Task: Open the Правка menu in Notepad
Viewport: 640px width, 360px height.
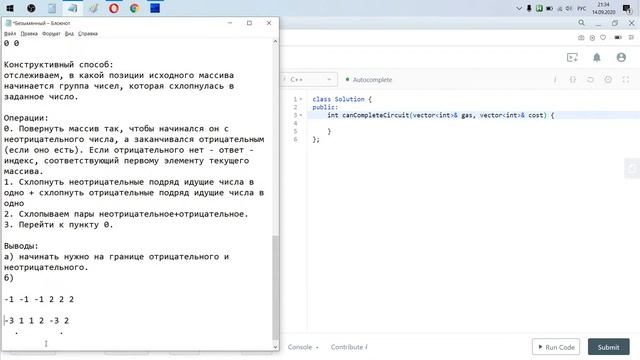Action: 29,33
